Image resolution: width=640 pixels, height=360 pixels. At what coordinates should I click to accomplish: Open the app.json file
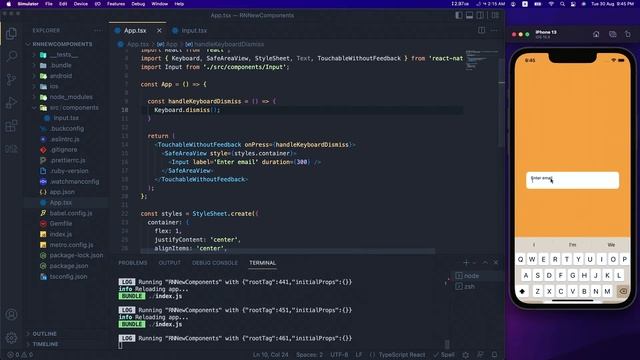tap(62, 192)
